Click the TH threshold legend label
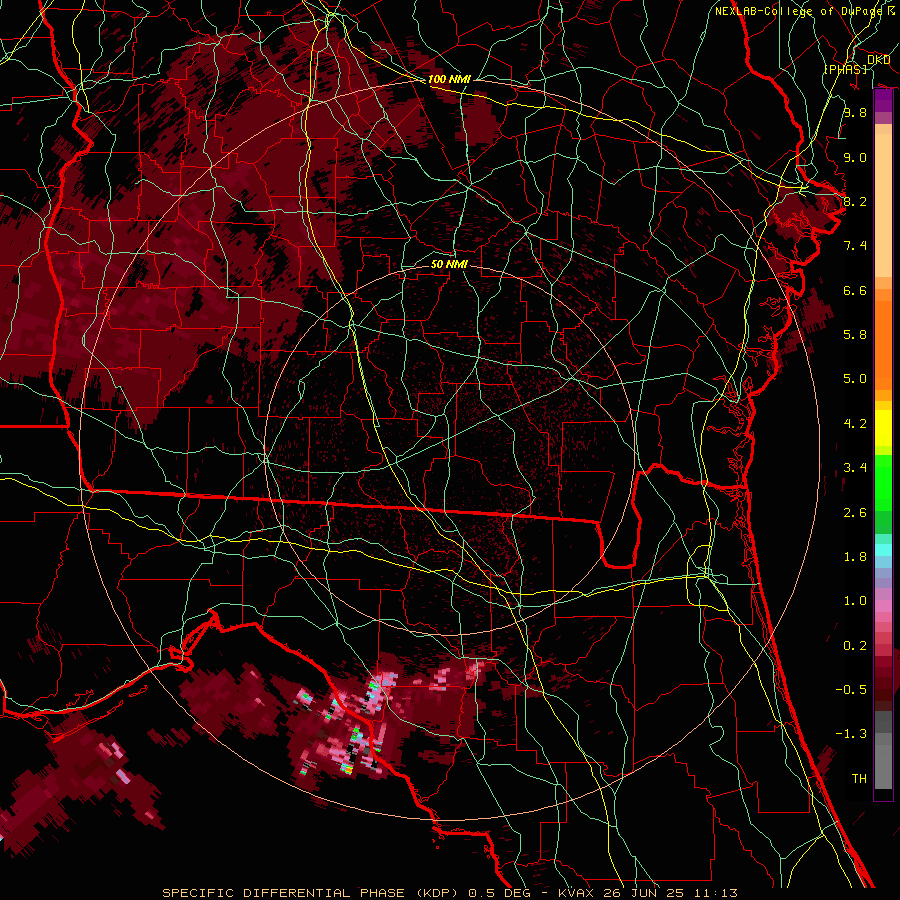This screenshot has width=900, height=900. click(859, 779)
